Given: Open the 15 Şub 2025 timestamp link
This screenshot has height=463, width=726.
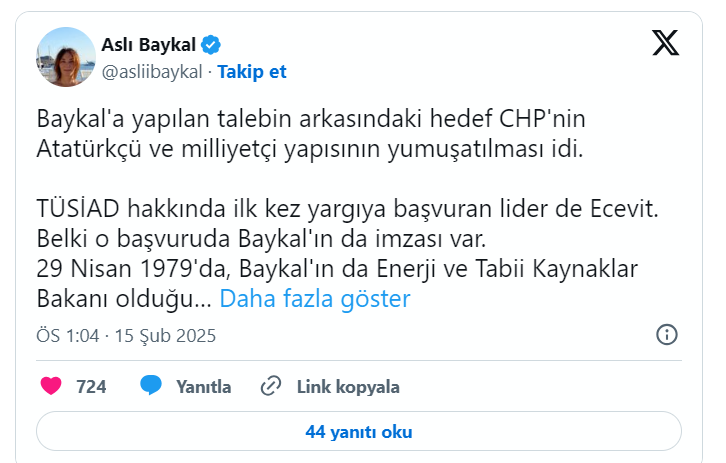Looking at the screenshot, I should (166, 335).
